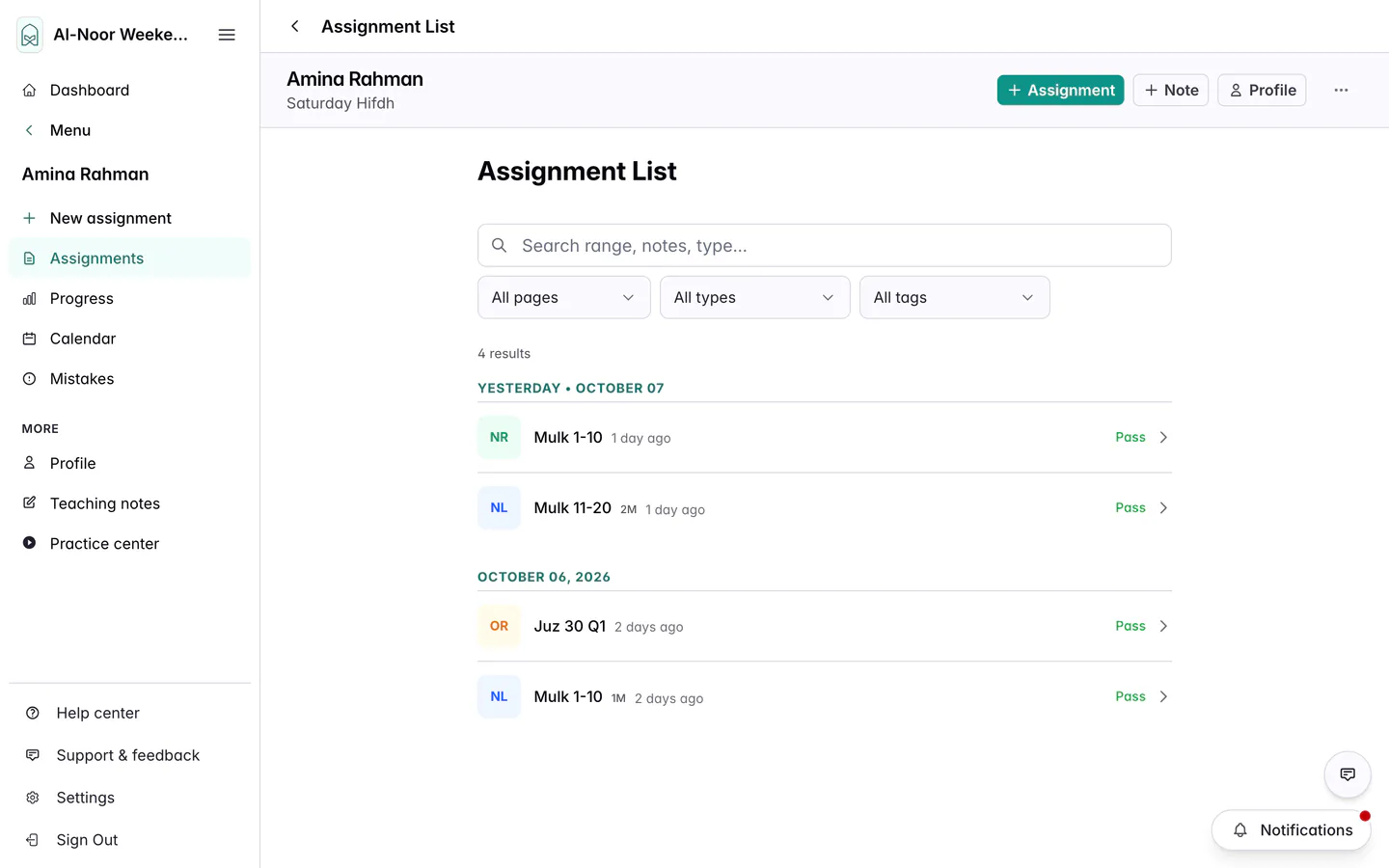Open the Profile header button
This screenshot has width=1389, height=868.
[x=1262, y=90]
